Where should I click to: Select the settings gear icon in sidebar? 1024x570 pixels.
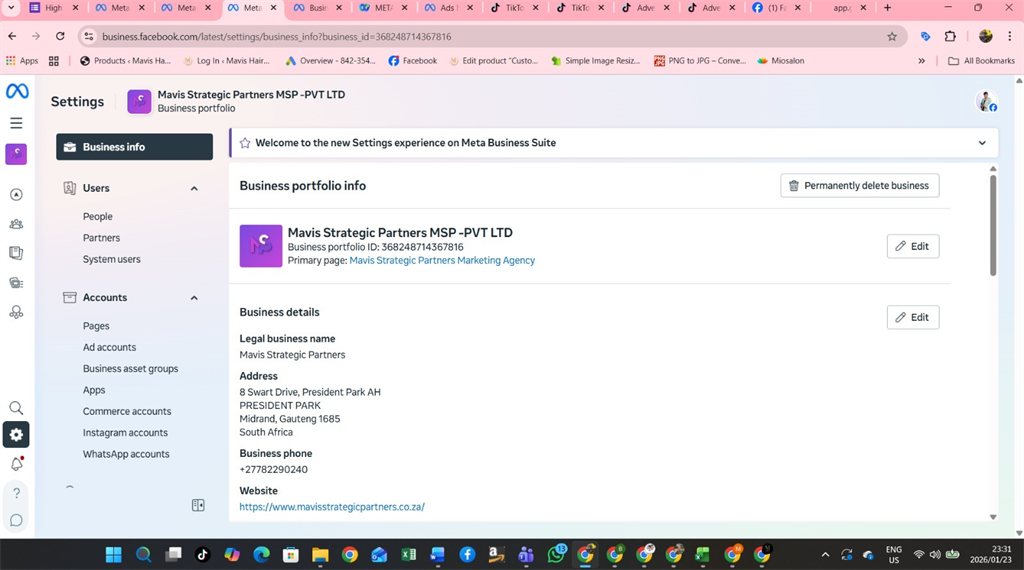(x=16, y=435)
